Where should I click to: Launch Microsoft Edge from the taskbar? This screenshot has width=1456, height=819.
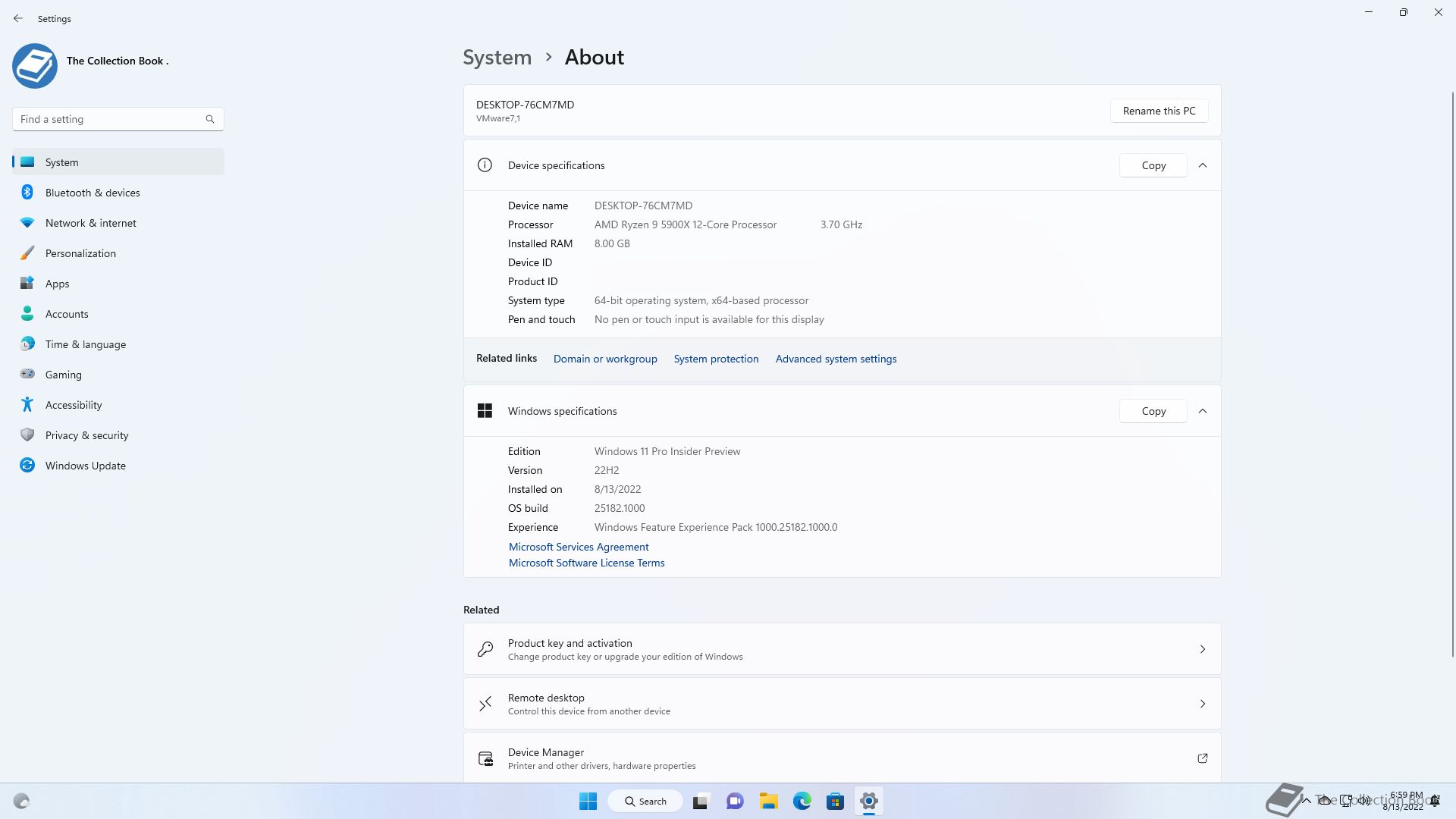pos(802,801)
